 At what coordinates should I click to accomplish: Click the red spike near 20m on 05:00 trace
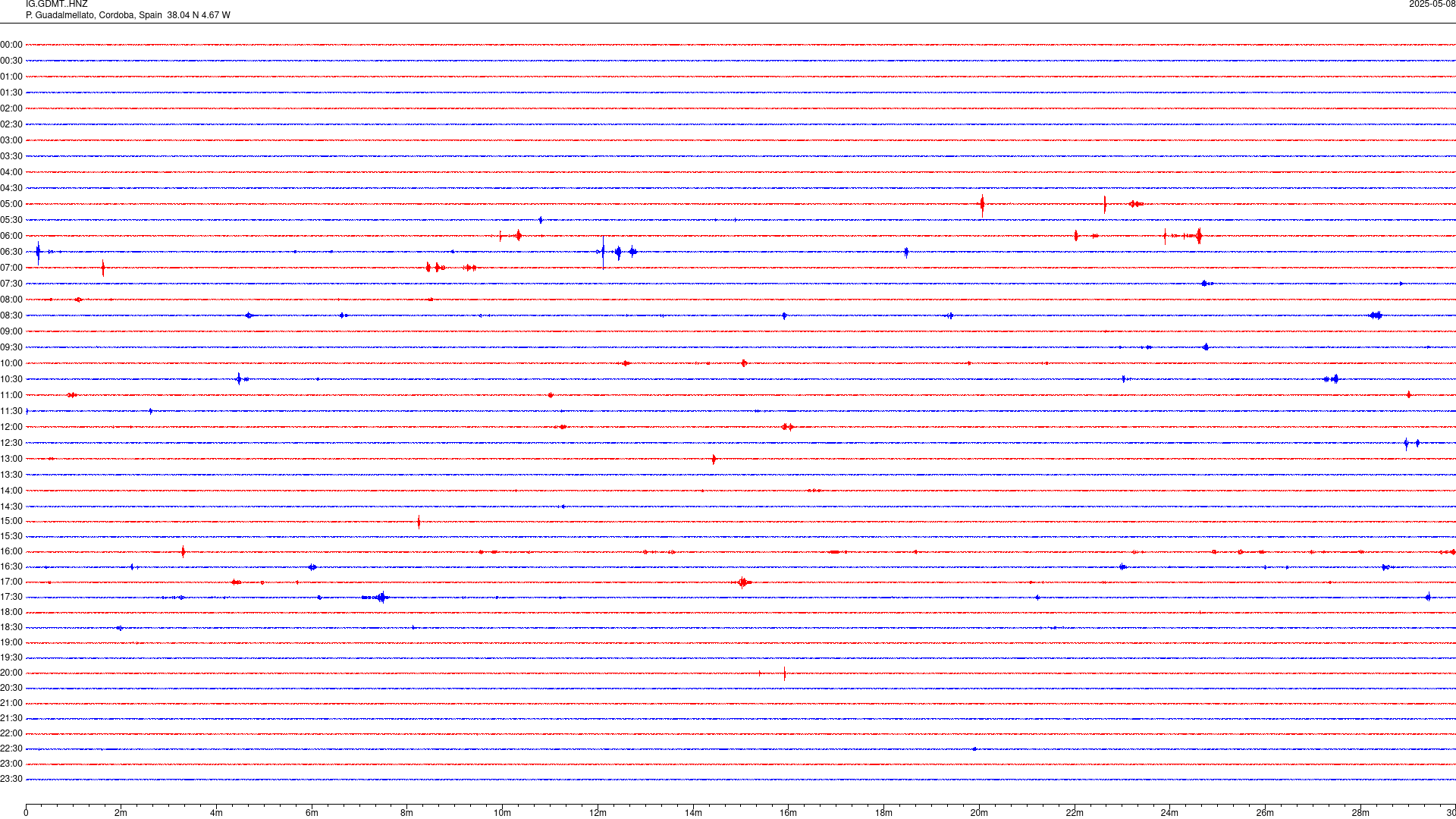982,204
